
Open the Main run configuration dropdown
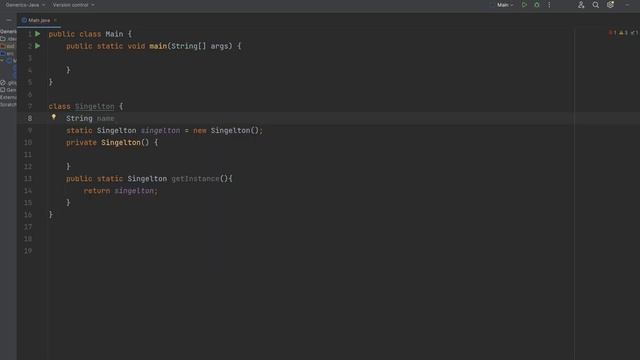(x=505, y=5)
